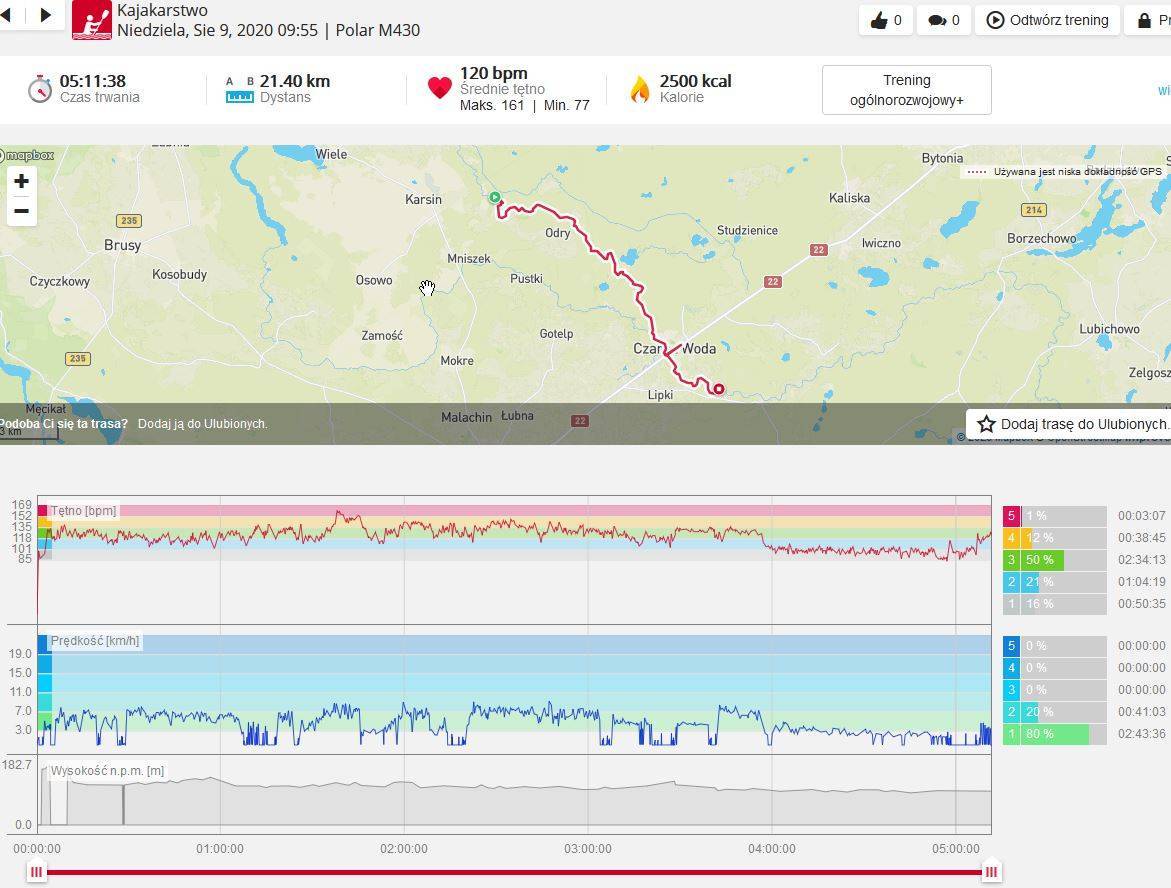This screenshot has height=888, width=1171.
Task: Select heart rate zone 3 green swatch
Action: point(1011,560)
